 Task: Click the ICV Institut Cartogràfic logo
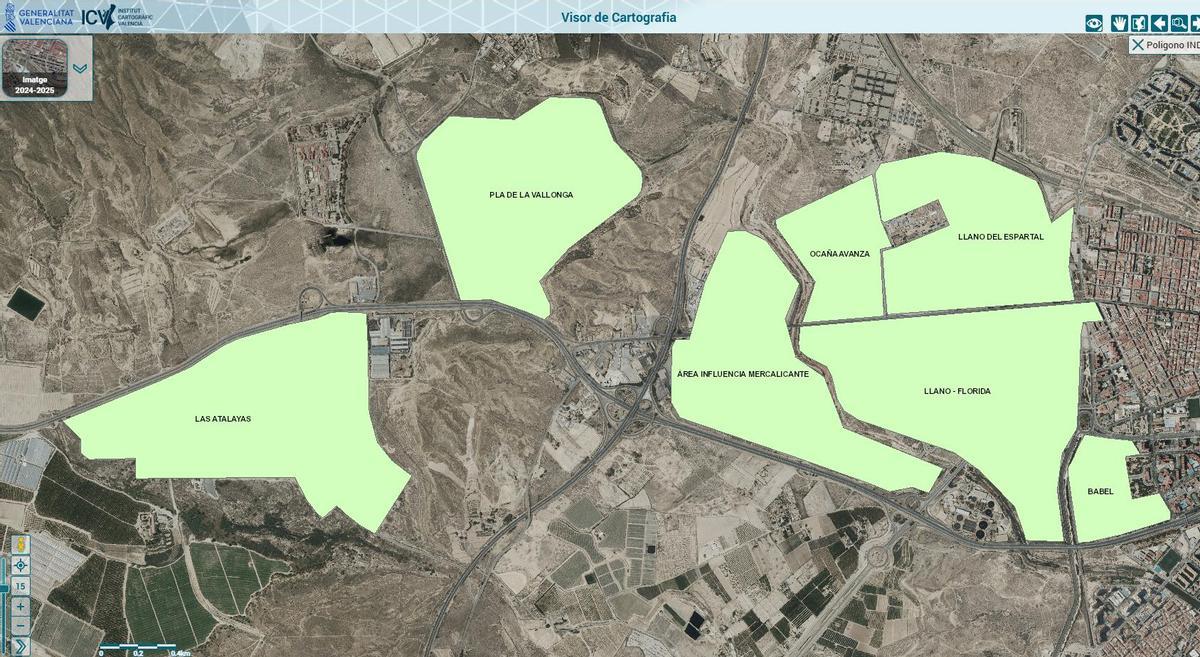coord(117,16)
